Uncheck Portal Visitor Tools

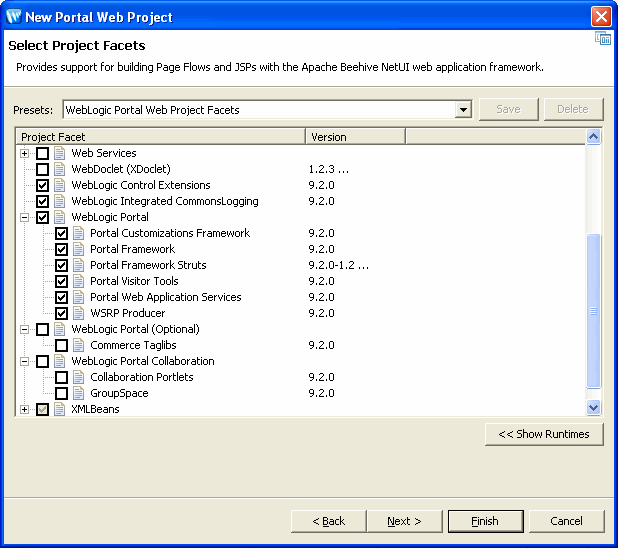tap(61, 281)
